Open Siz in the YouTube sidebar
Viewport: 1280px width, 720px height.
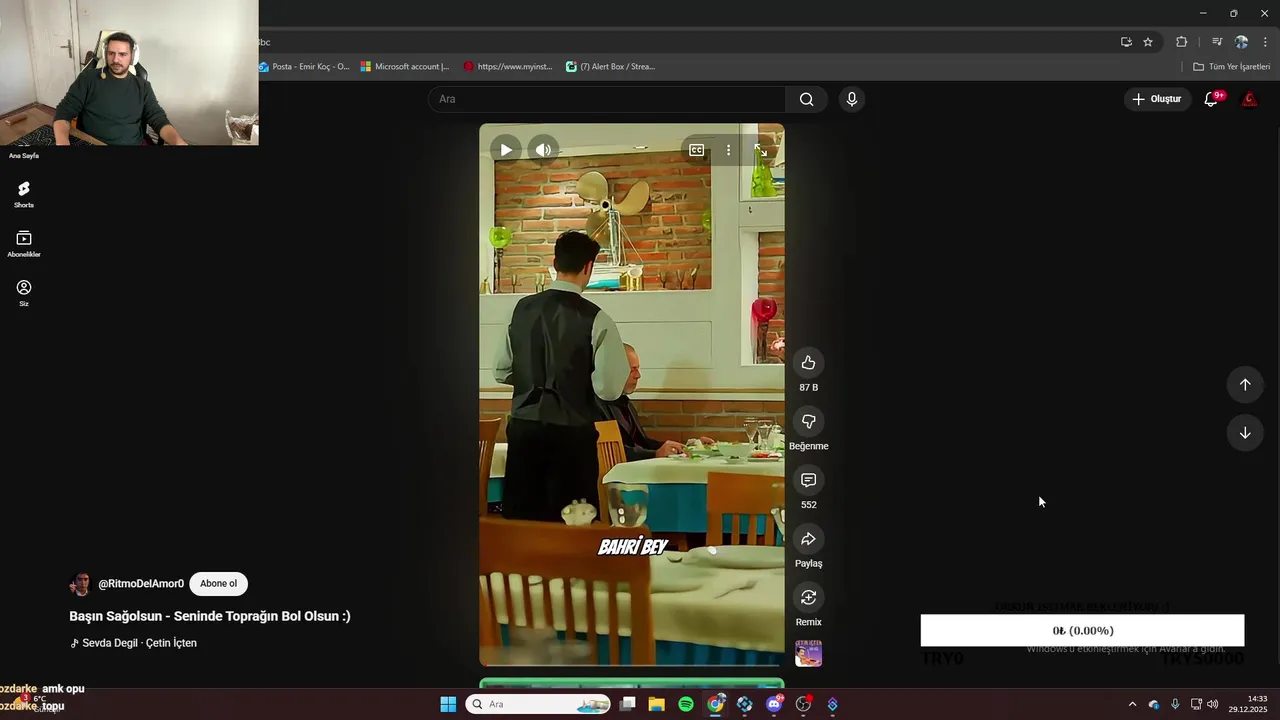pos(24,293)
